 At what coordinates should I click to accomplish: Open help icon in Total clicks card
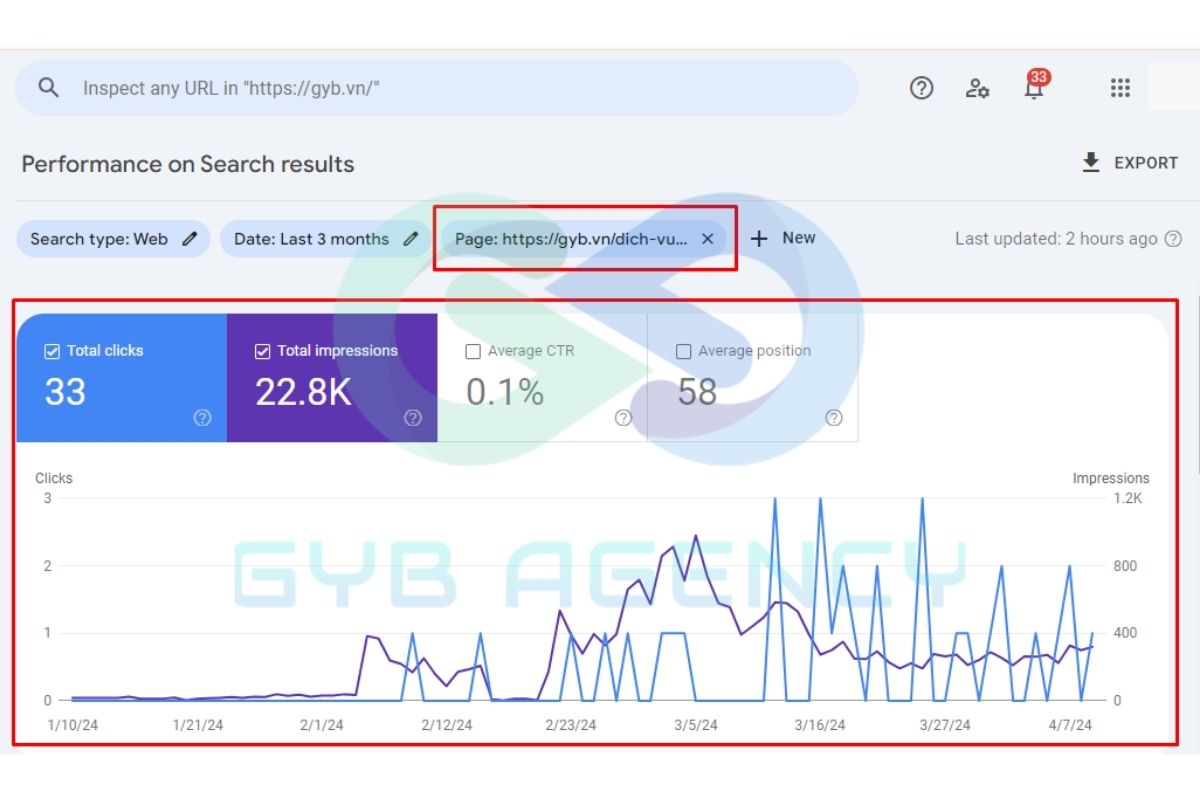click(x=202, y=418)
